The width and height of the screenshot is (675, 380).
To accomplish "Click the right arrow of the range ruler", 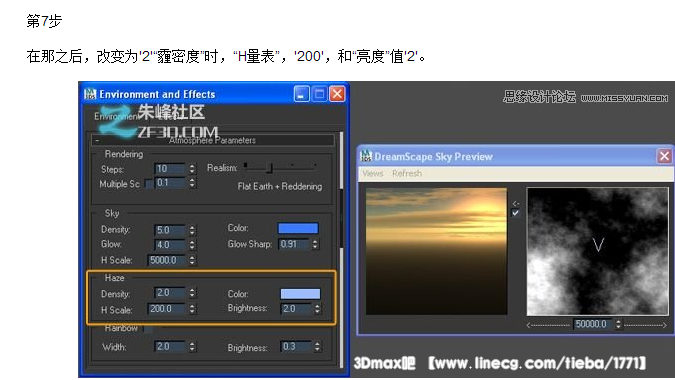I will pyautogui.click(x=664, y=325).
